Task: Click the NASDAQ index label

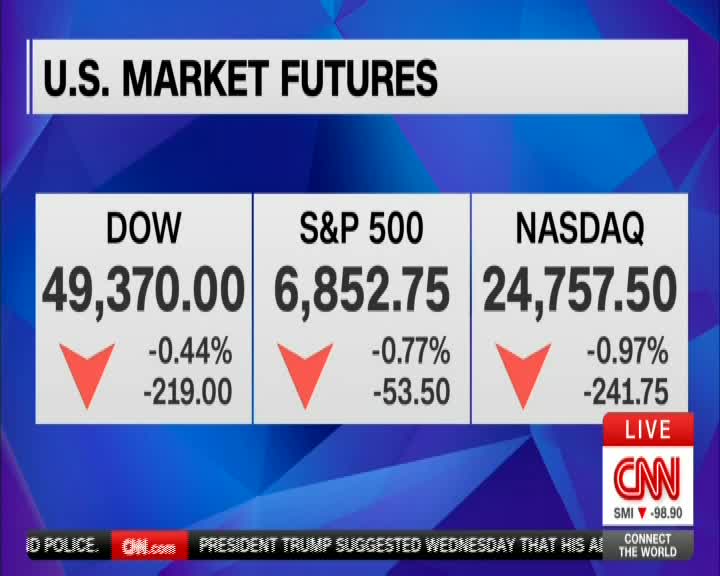Action: (580, 229)
